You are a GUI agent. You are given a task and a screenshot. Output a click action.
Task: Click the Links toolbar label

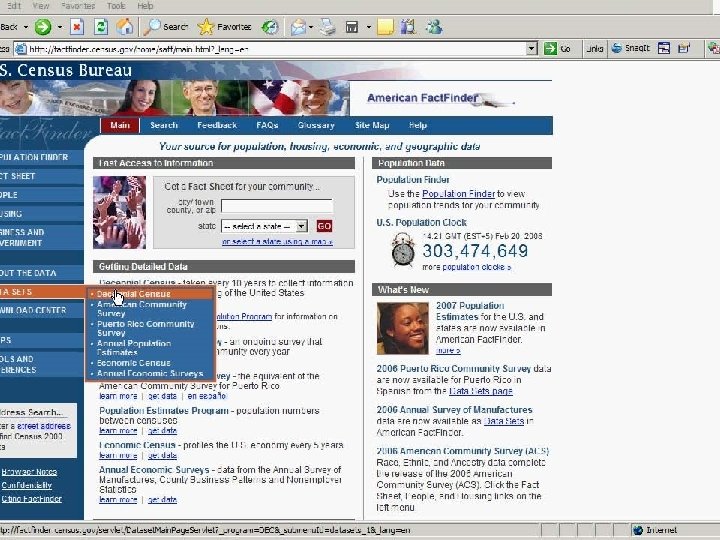click(x=595, y=48)
